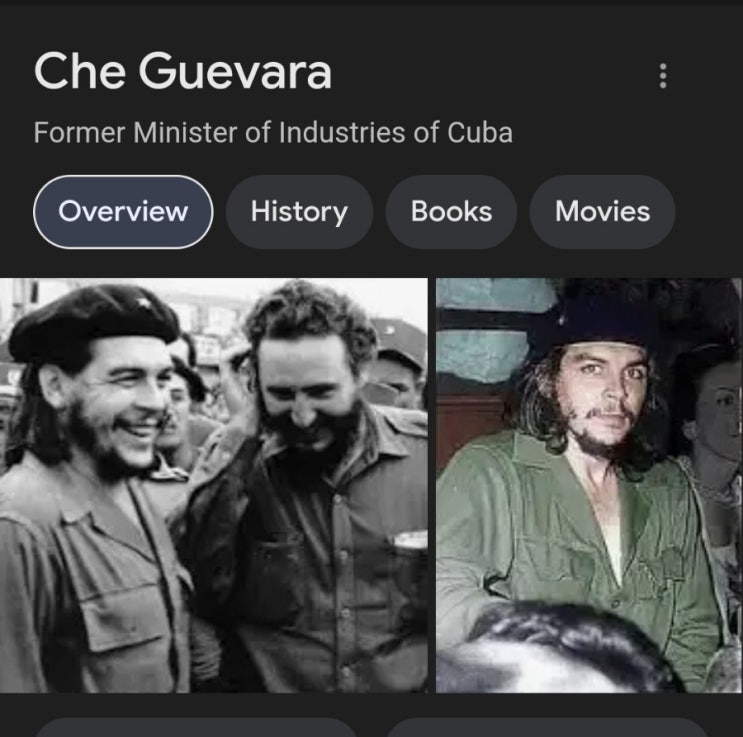Tap the vertical ellipsis beside the title
This screenshot has height=737, width=743.
663,75
